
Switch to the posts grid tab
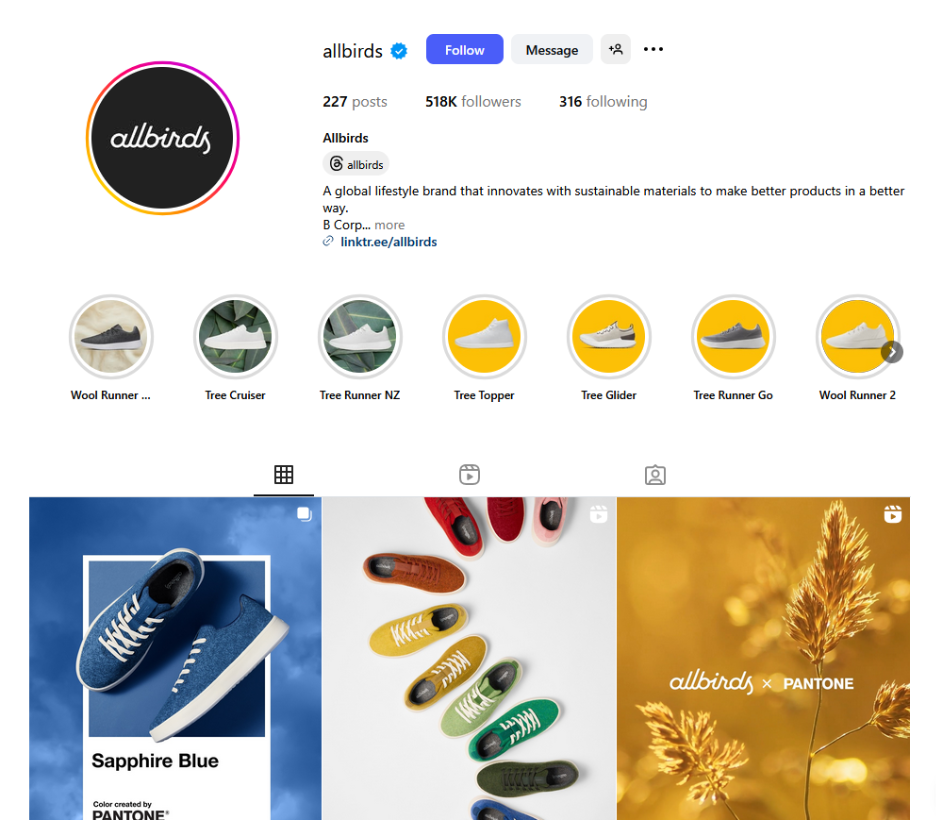[284, 475]
